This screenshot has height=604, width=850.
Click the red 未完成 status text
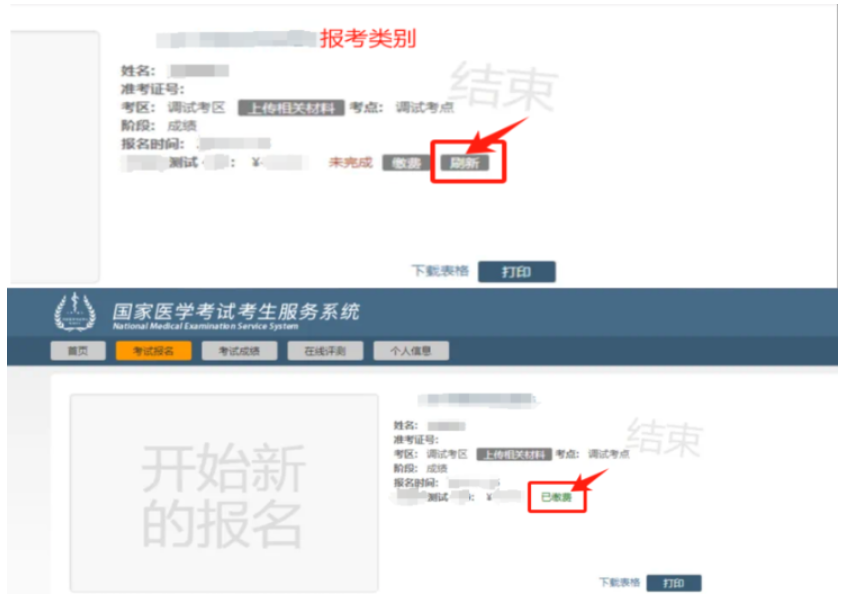tap(350, 162)
